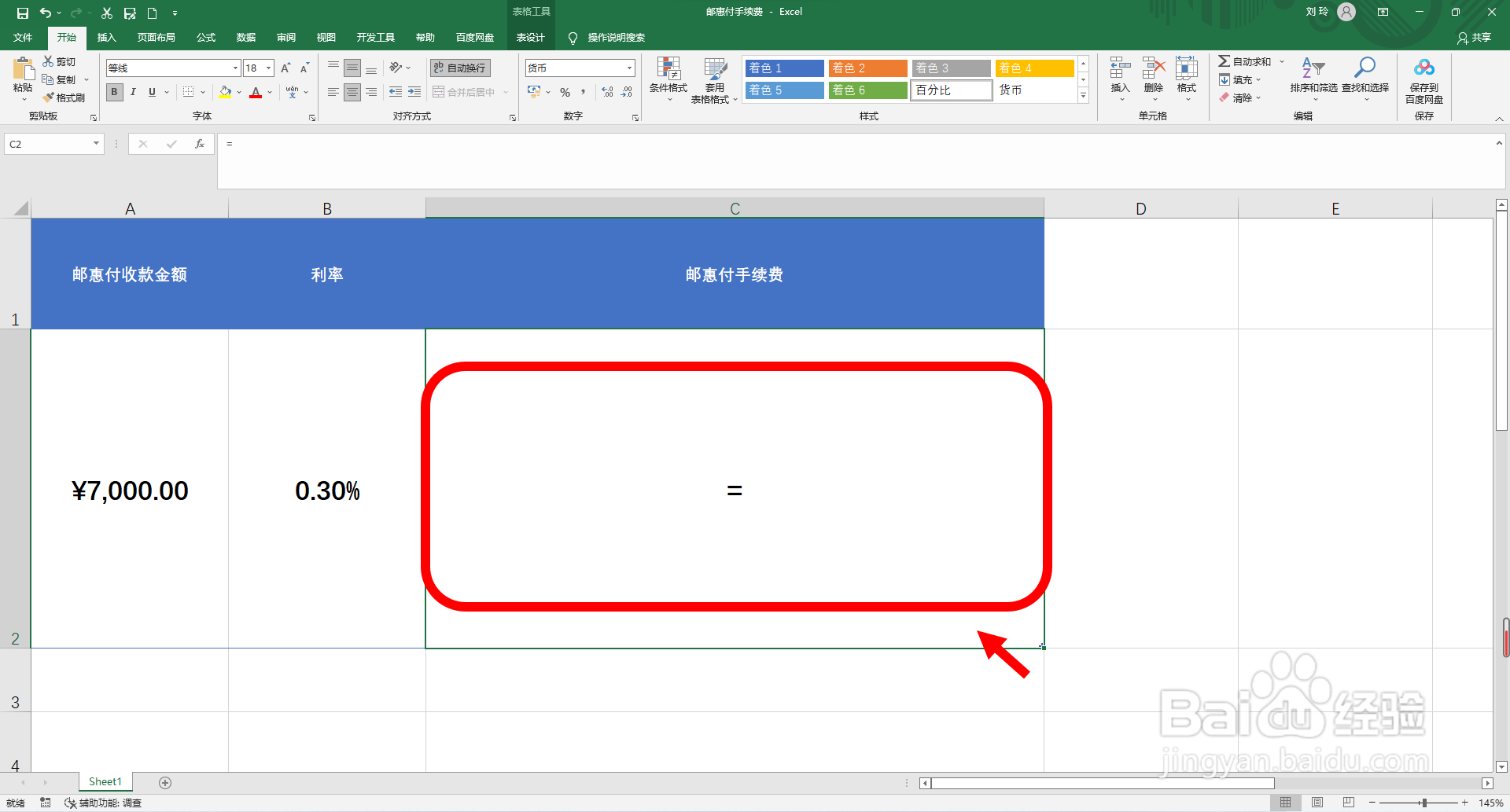Click accessibility status 辅助功能: 调查
This screenshot has height=812, width=1510.
pos(103,803)
